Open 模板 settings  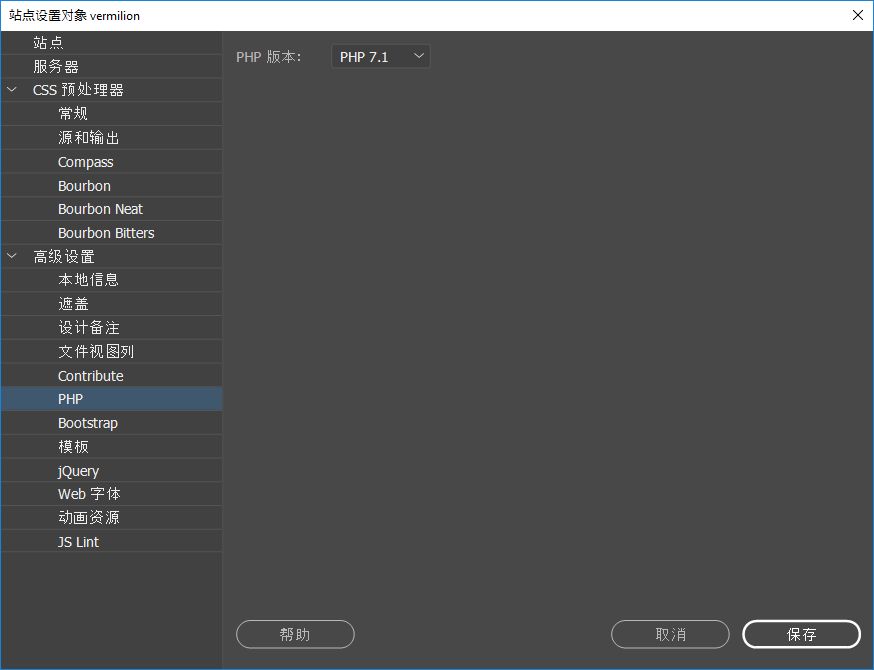click(x=111, y=446)
